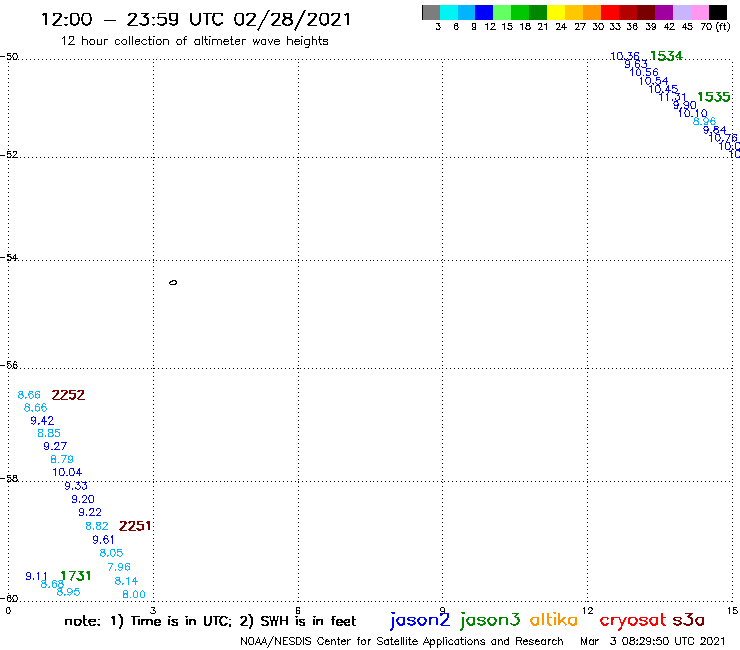This screenshot has height=650, width=740.
Task: Select the black swatch at the legend's end
Action: [718, 13]
